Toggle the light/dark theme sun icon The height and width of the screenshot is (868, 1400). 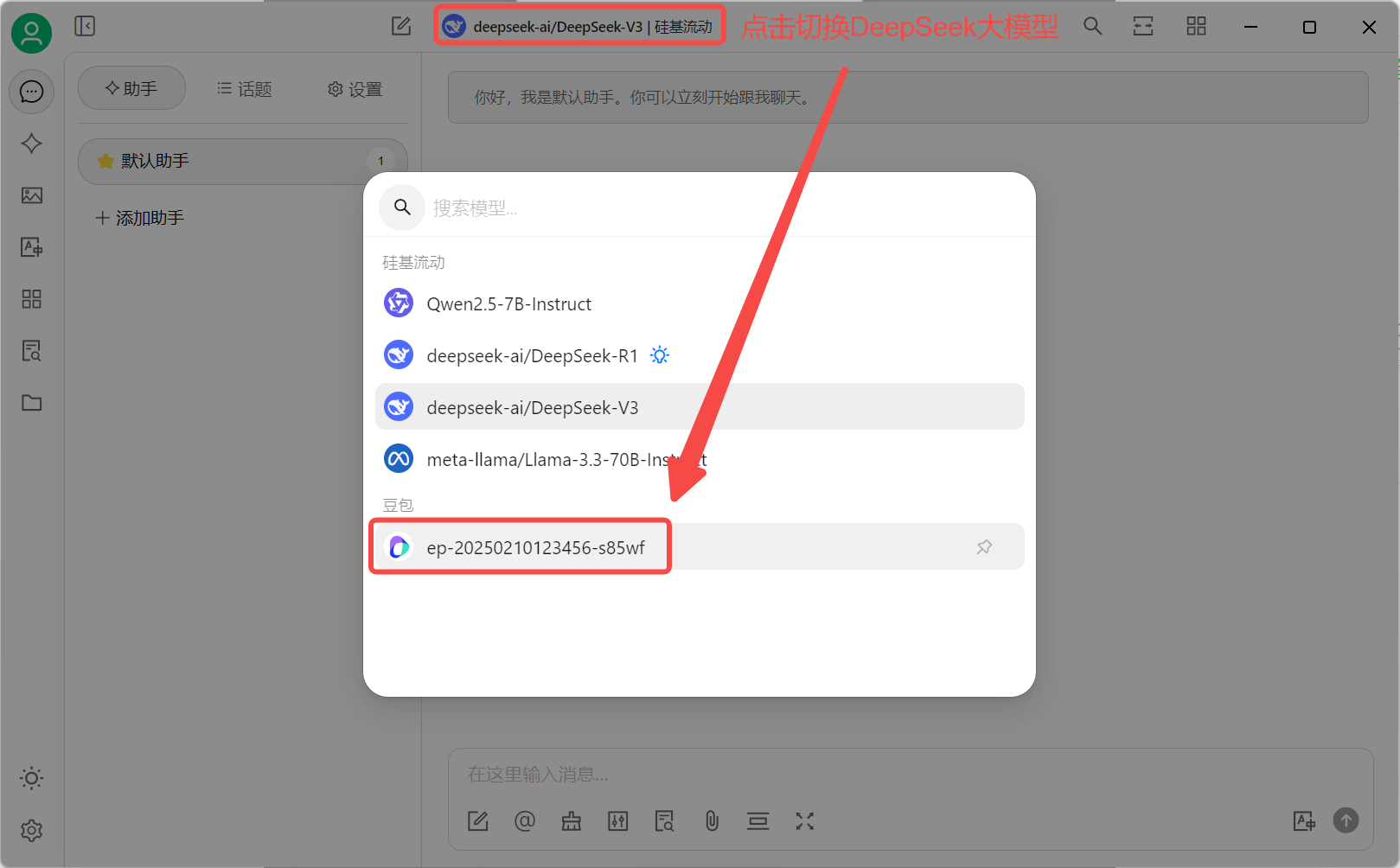(32, 778)
